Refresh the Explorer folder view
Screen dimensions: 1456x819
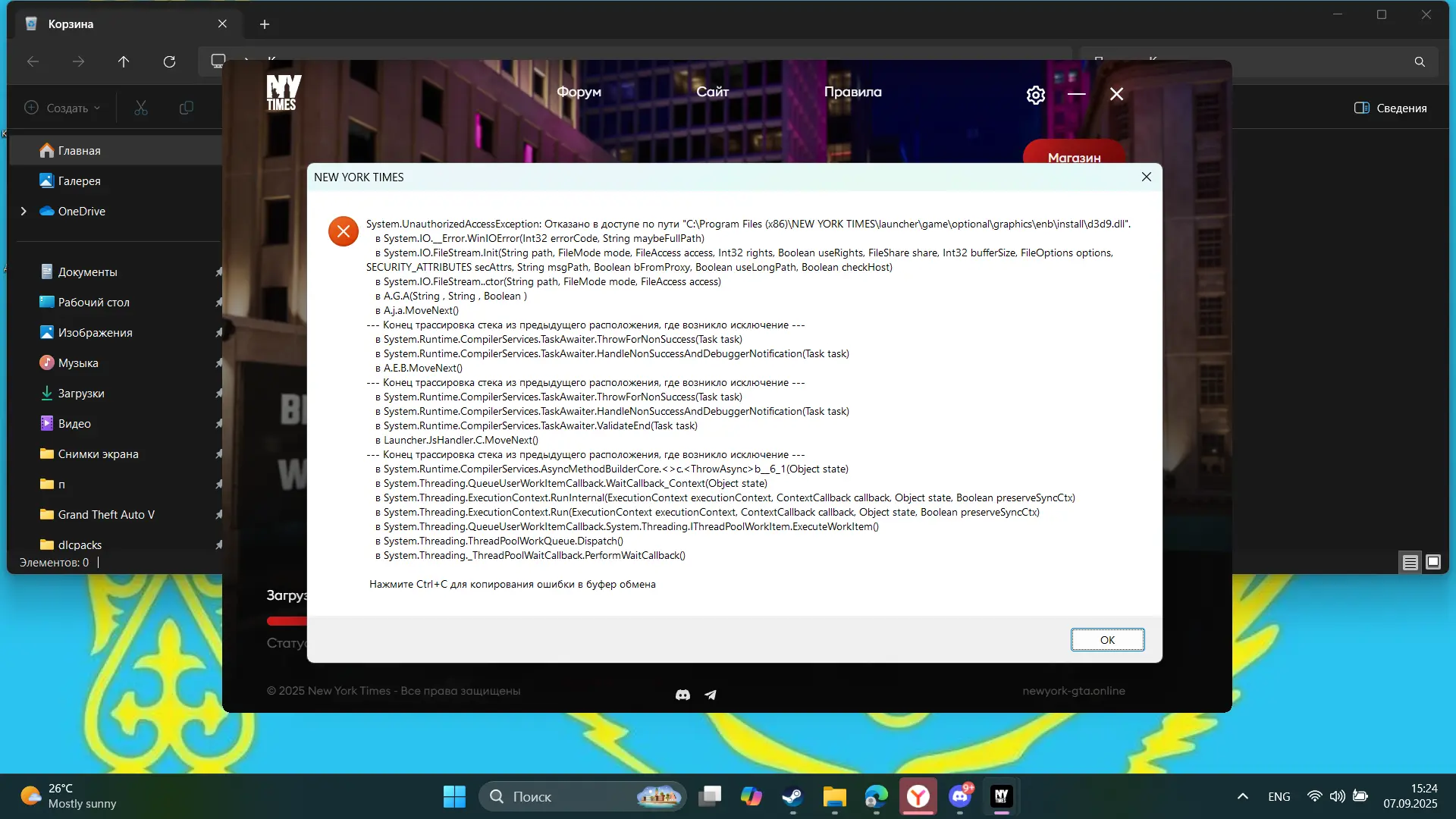click(x=169, y=61)
